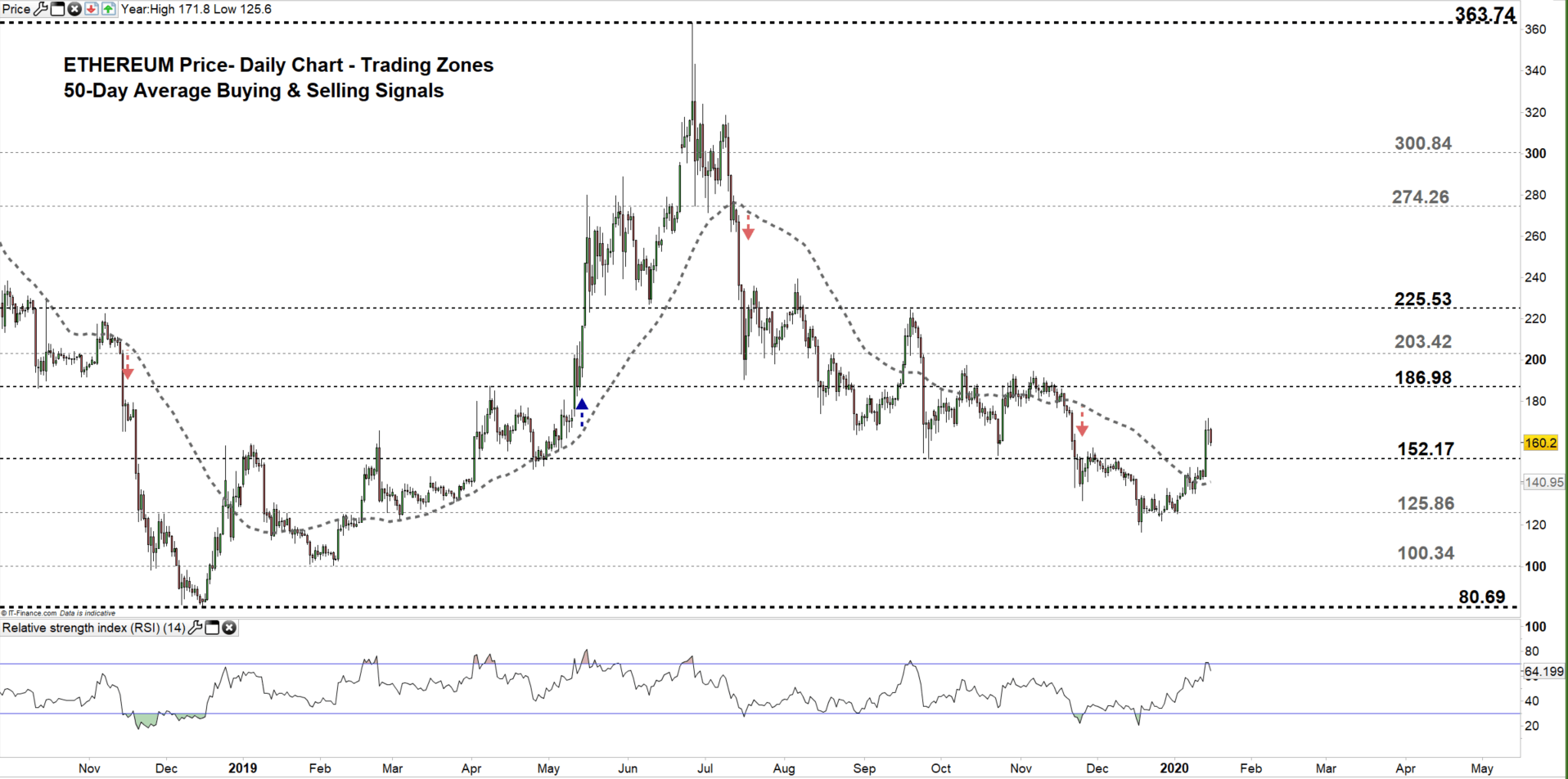Click the RSI axis 20 tick
This screenshot has width=1568, height=779.
[x=1531, y=726]
